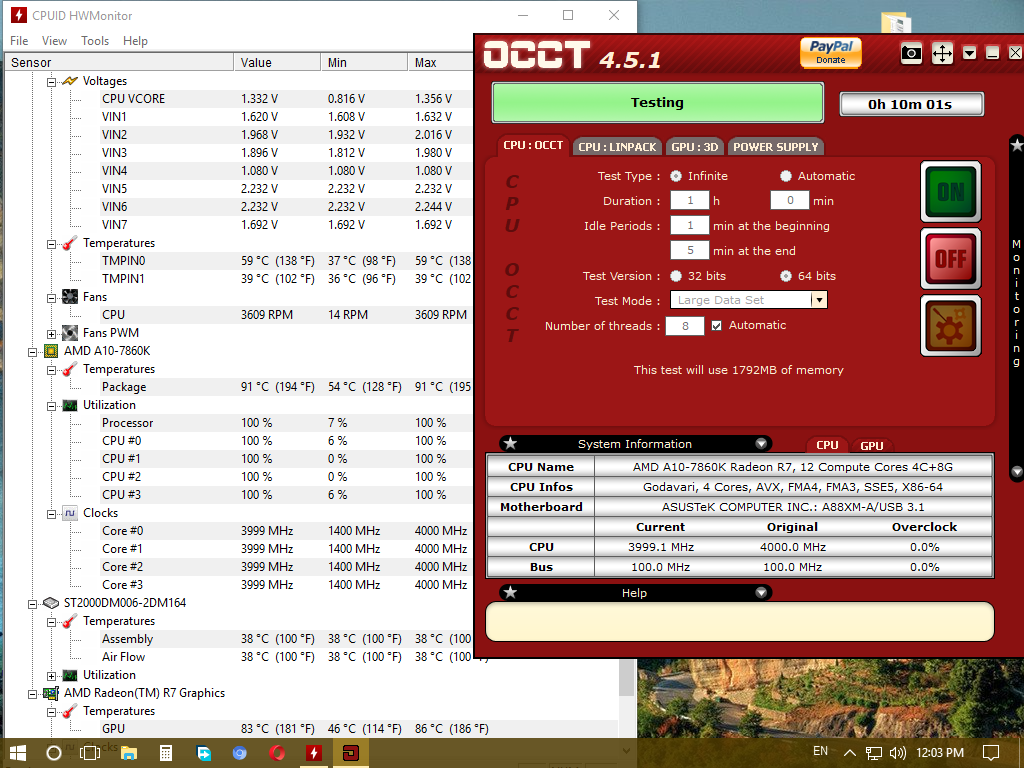Click the star icon beside System Information
The image size is (1024, 768).
(x=511, y=444)
